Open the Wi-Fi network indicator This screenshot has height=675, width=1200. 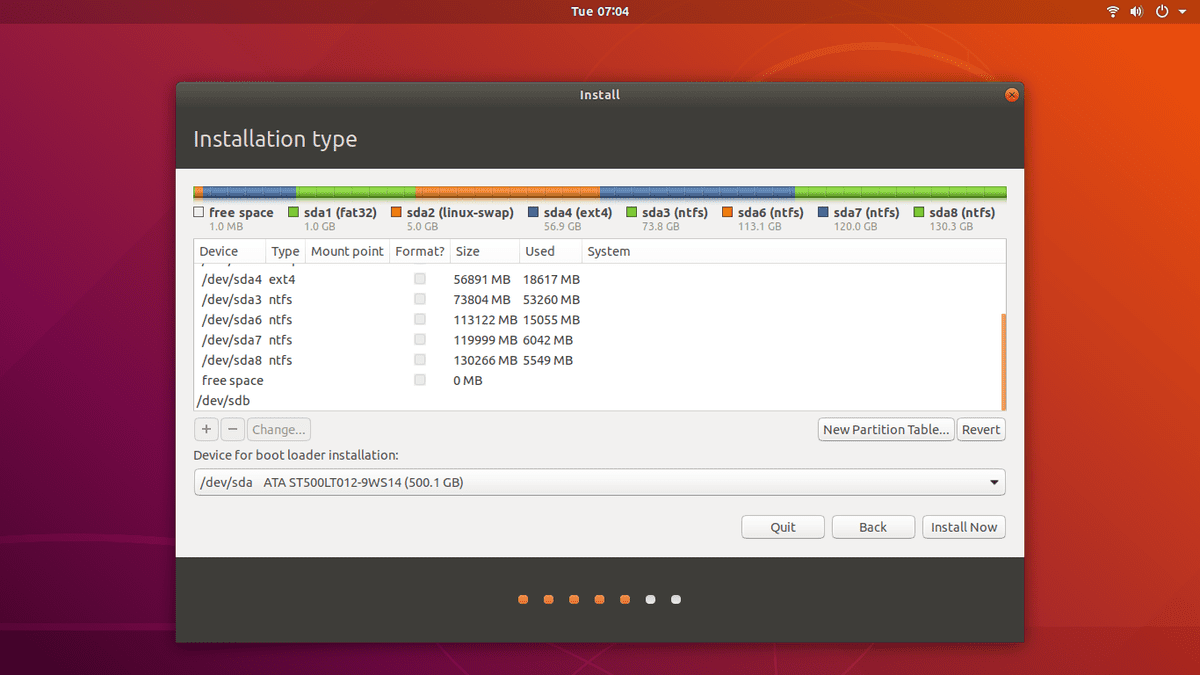pos(1113,12)
